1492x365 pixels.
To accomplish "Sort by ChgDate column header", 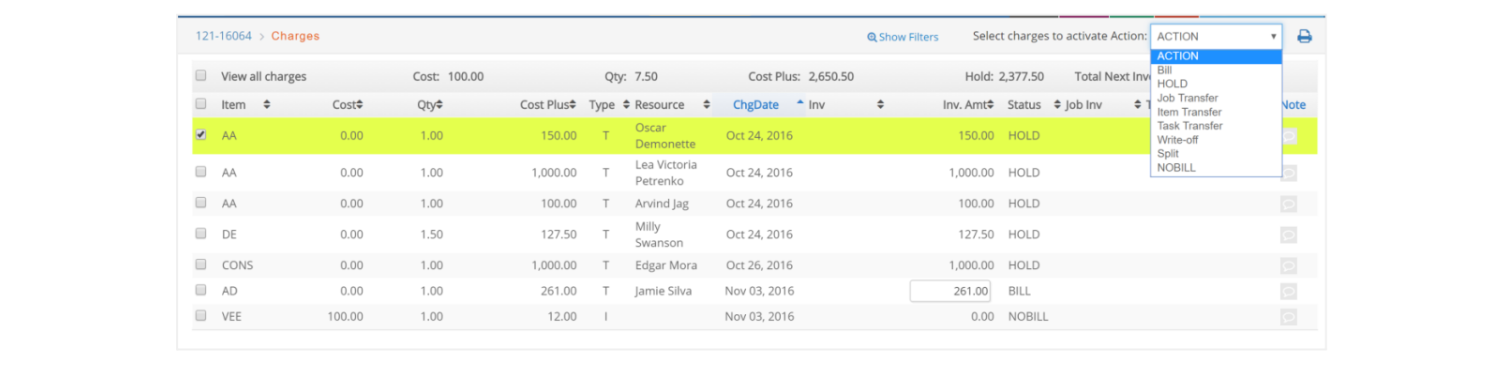I will point(756,105).
